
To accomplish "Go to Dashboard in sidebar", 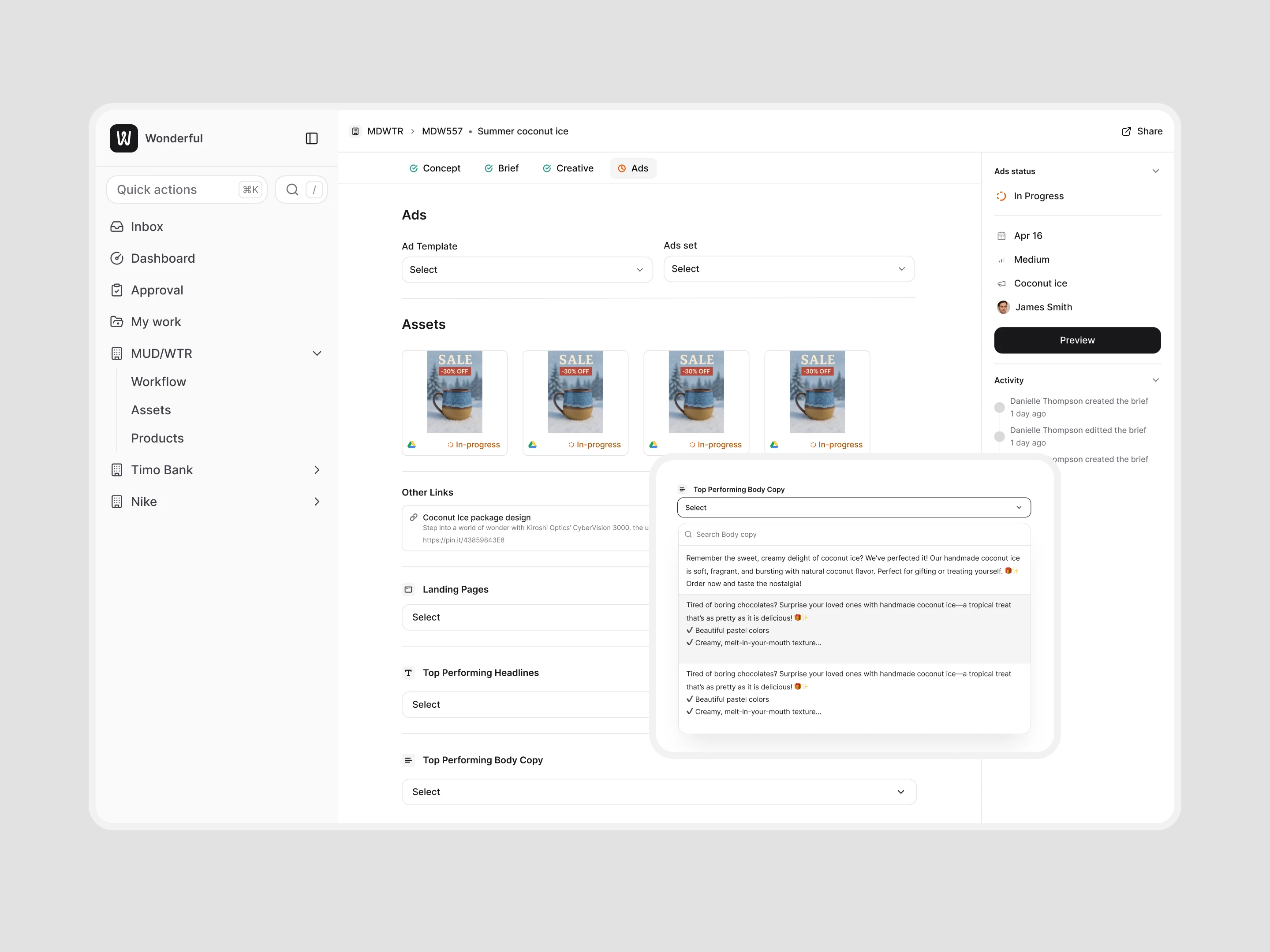I will point(162,258).
